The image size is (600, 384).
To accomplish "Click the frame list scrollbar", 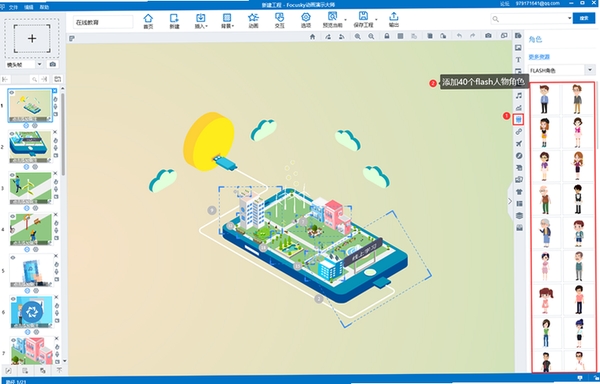I will [x=63, y=134].
